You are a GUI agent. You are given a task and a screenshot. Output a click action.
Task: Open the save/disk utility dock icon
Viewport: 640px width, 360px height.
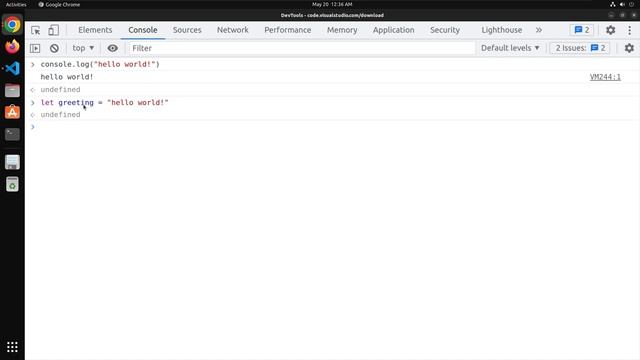tap(12, 162)
